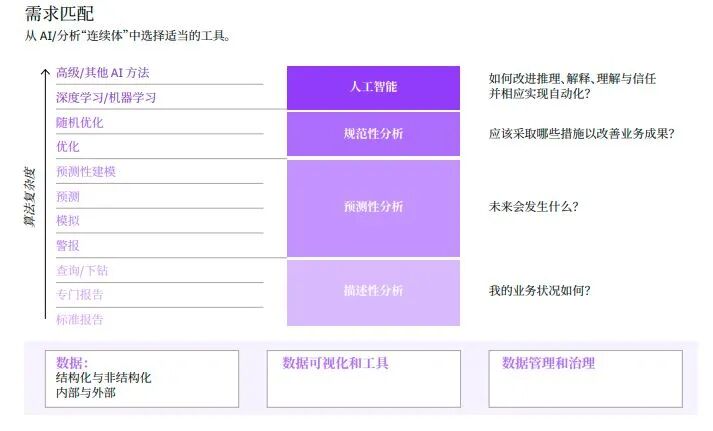Click the 专门报告 row

tap(80, 295)
